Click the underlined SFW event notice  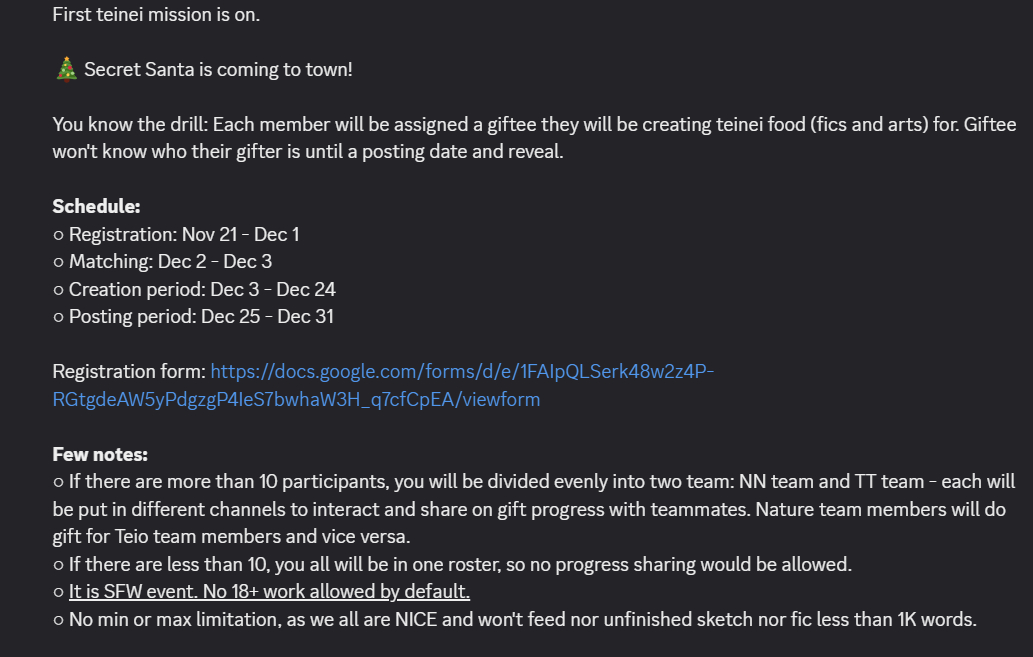269,592
